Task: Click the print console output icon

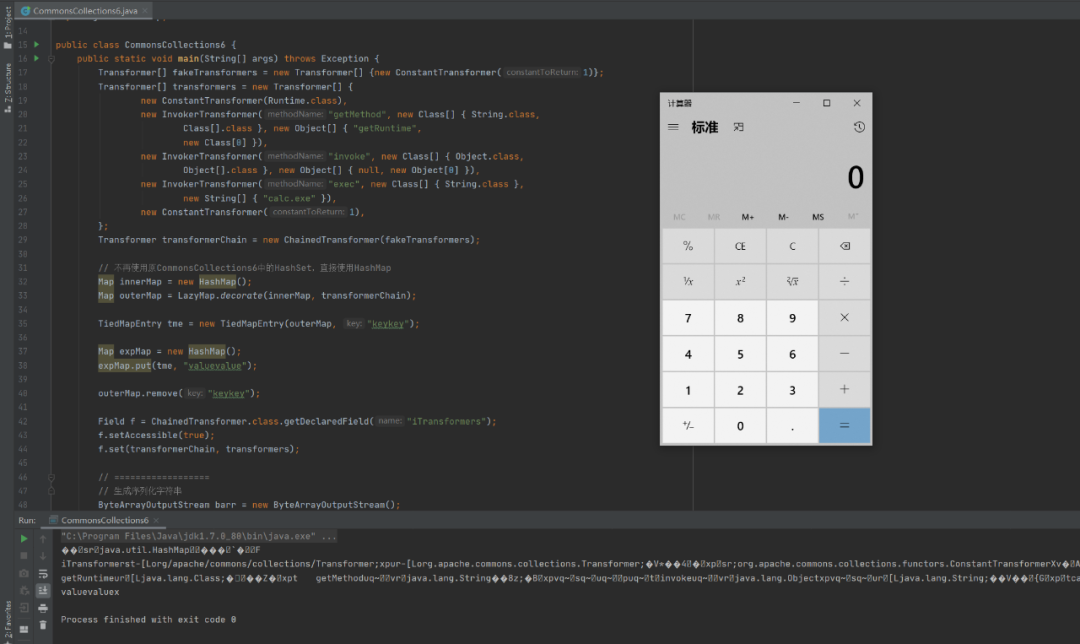Action: [x=43, y=608]
